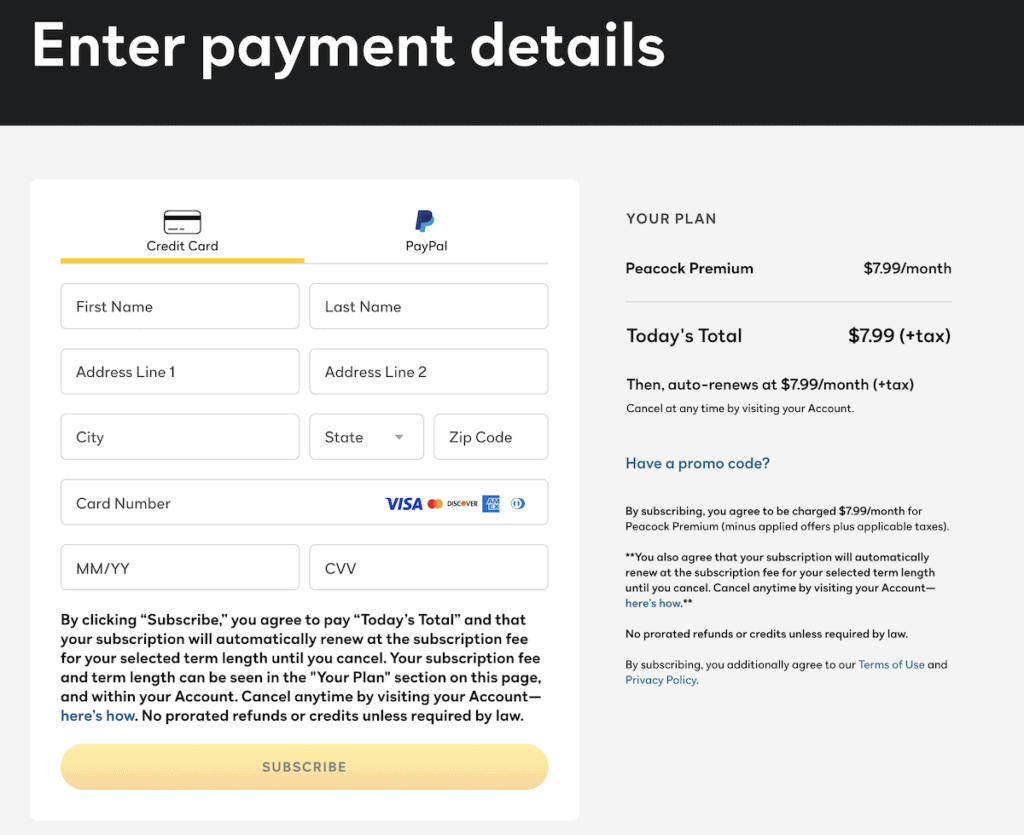Open the Terms of Use link
The height and width of the screenshot is (835, 1024).
(x=891, y=664)
